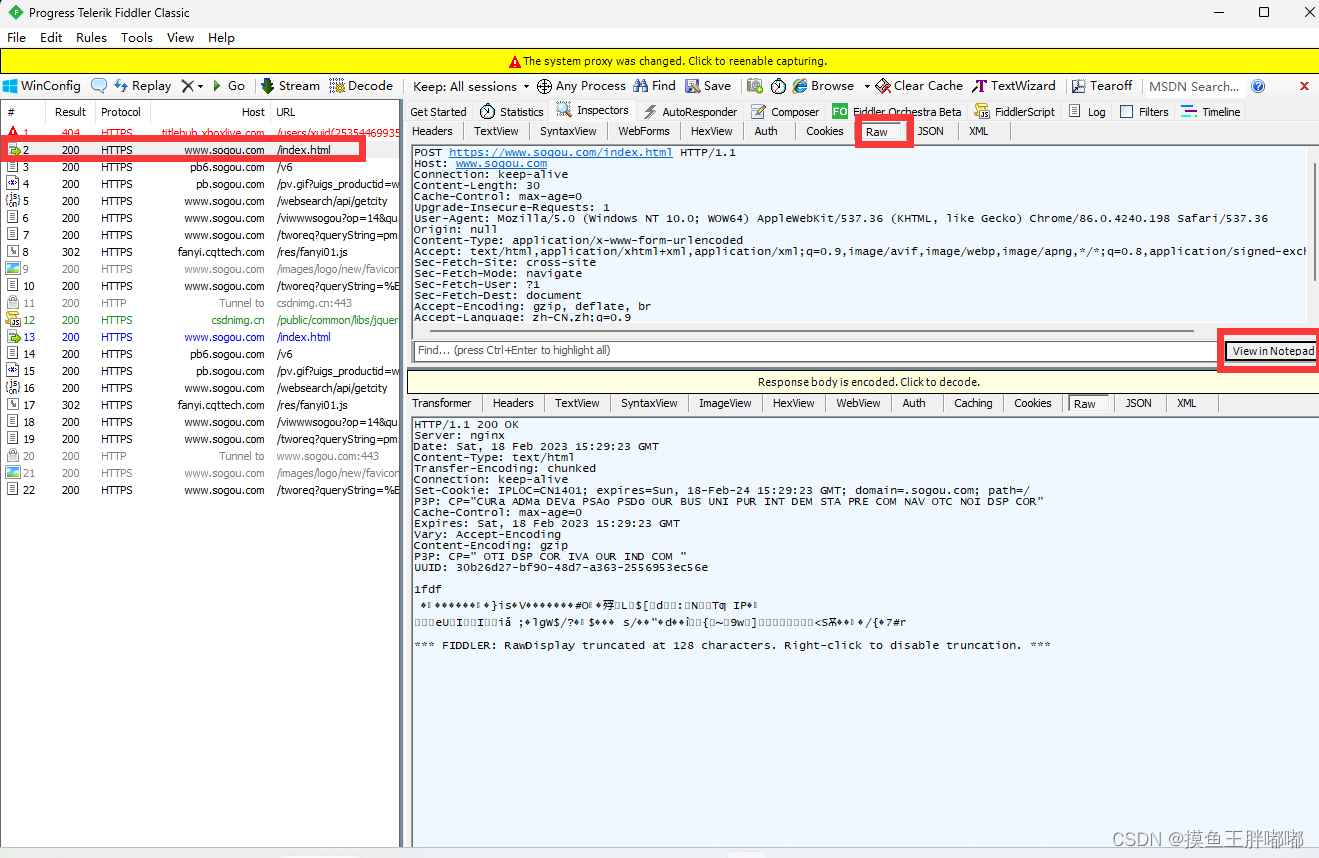
Task: Click the timer stopwatch icon
Action: (778, 86)
